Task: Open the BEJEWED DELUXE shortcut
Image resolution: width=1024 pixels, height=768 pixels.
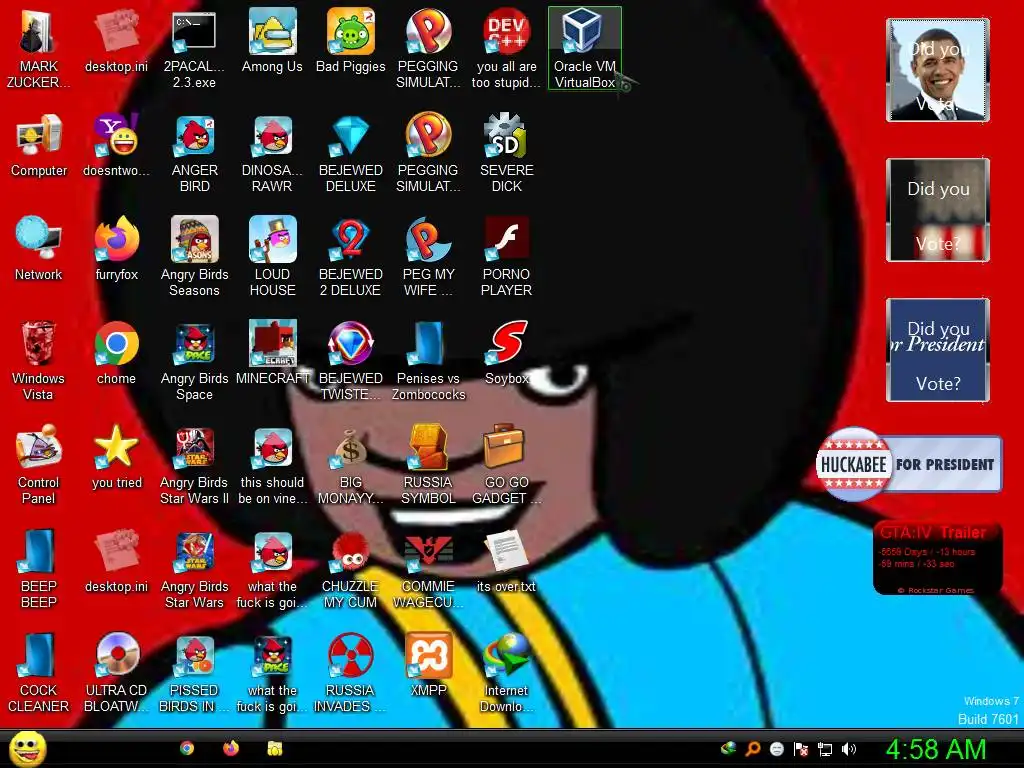Action: 351,152
